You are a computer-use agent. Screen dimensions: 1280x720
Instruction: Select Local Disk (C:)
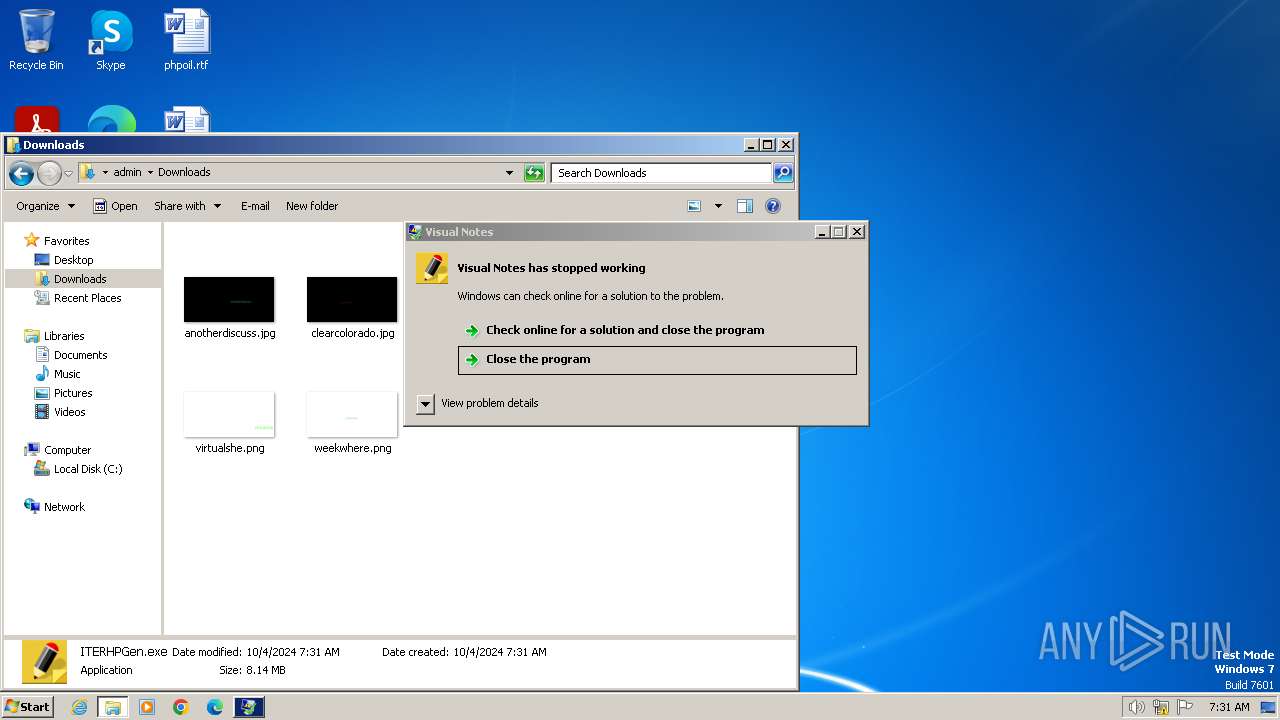point(78,469)
